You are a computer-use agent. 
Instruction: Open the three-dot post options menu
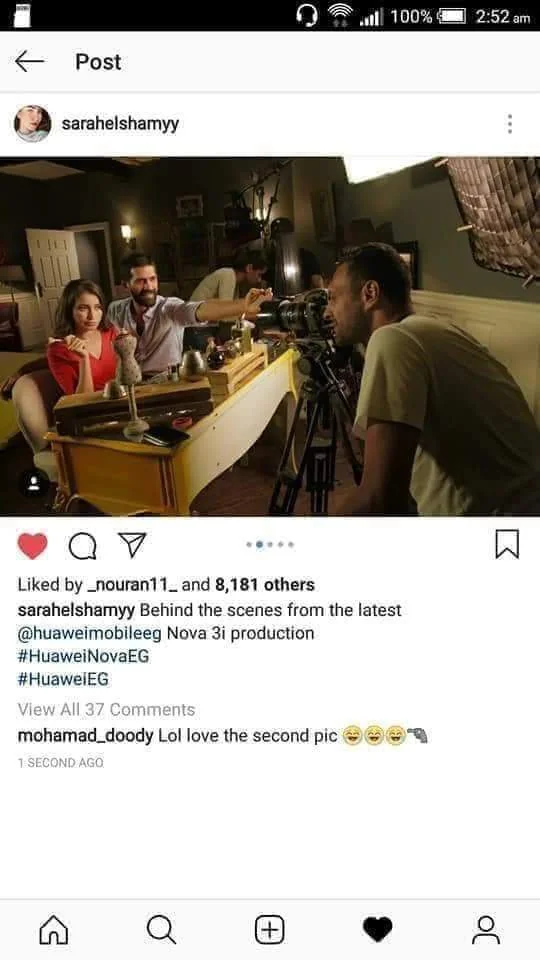click(509, 124)
